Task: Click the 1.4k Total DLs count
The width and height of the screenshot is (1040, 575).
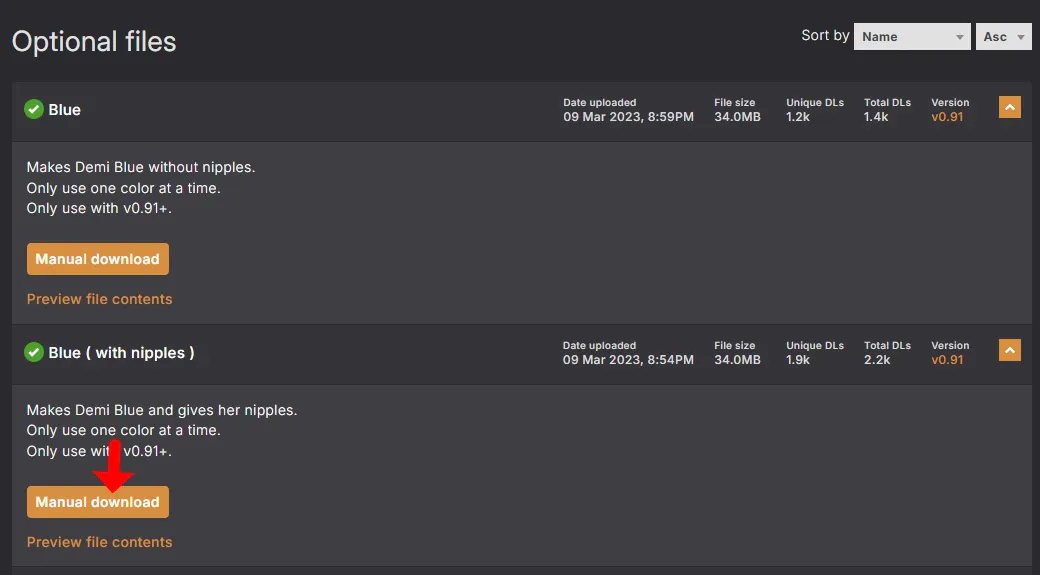Action: coord(877,117)
